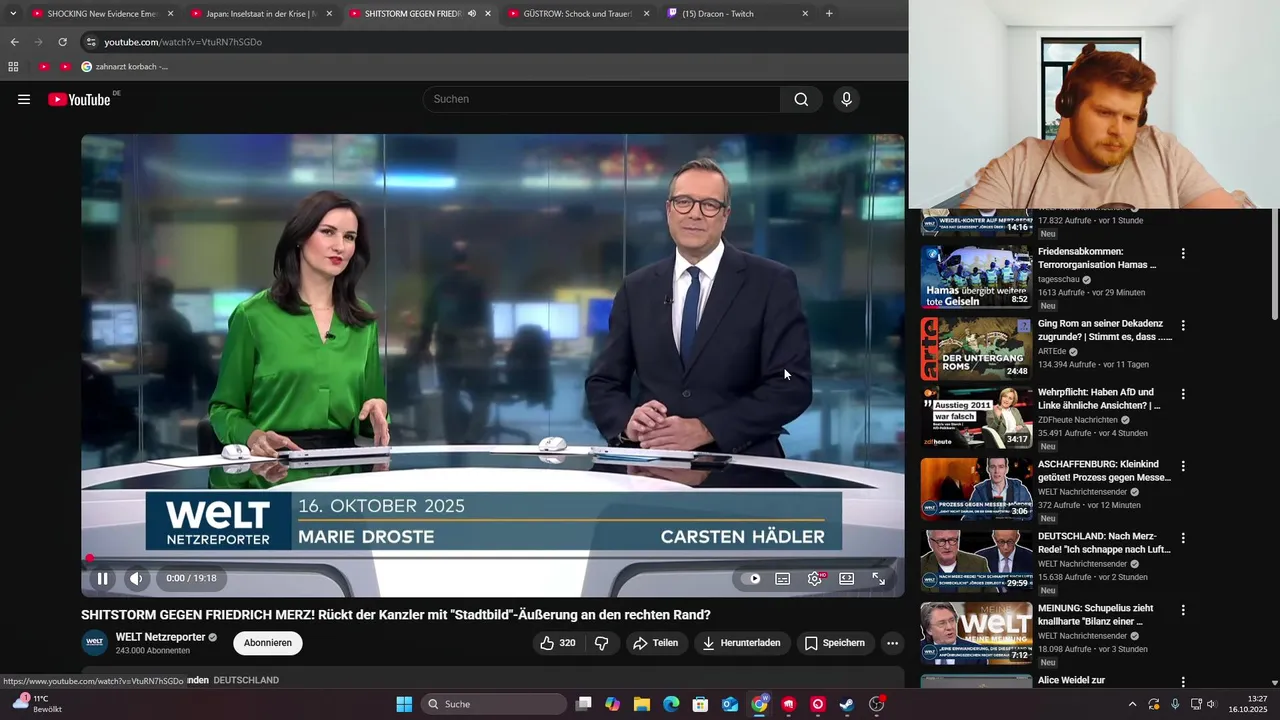Open Microsoft Edge from the taskbar
This screenshot has width=1280, height=720.
coord(671,704)
